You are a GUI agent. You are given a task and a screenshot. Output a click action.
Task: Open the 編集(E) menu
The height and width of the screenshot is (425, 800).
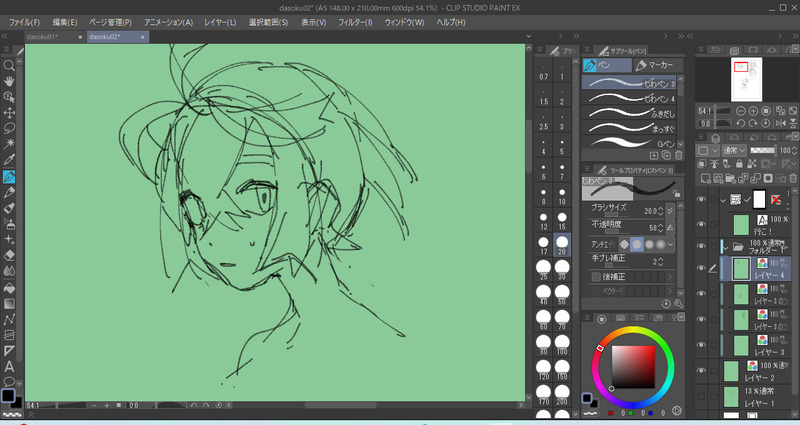pos(65,22)
